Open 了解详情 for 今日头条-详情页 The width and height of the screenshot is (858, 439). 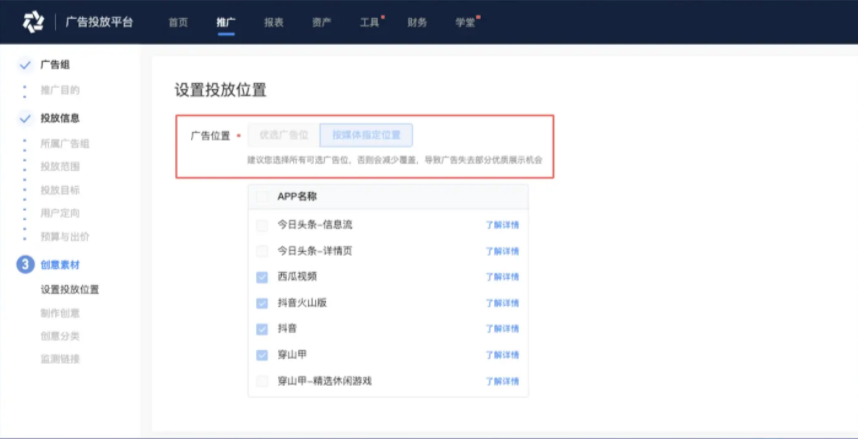[502, 251]
